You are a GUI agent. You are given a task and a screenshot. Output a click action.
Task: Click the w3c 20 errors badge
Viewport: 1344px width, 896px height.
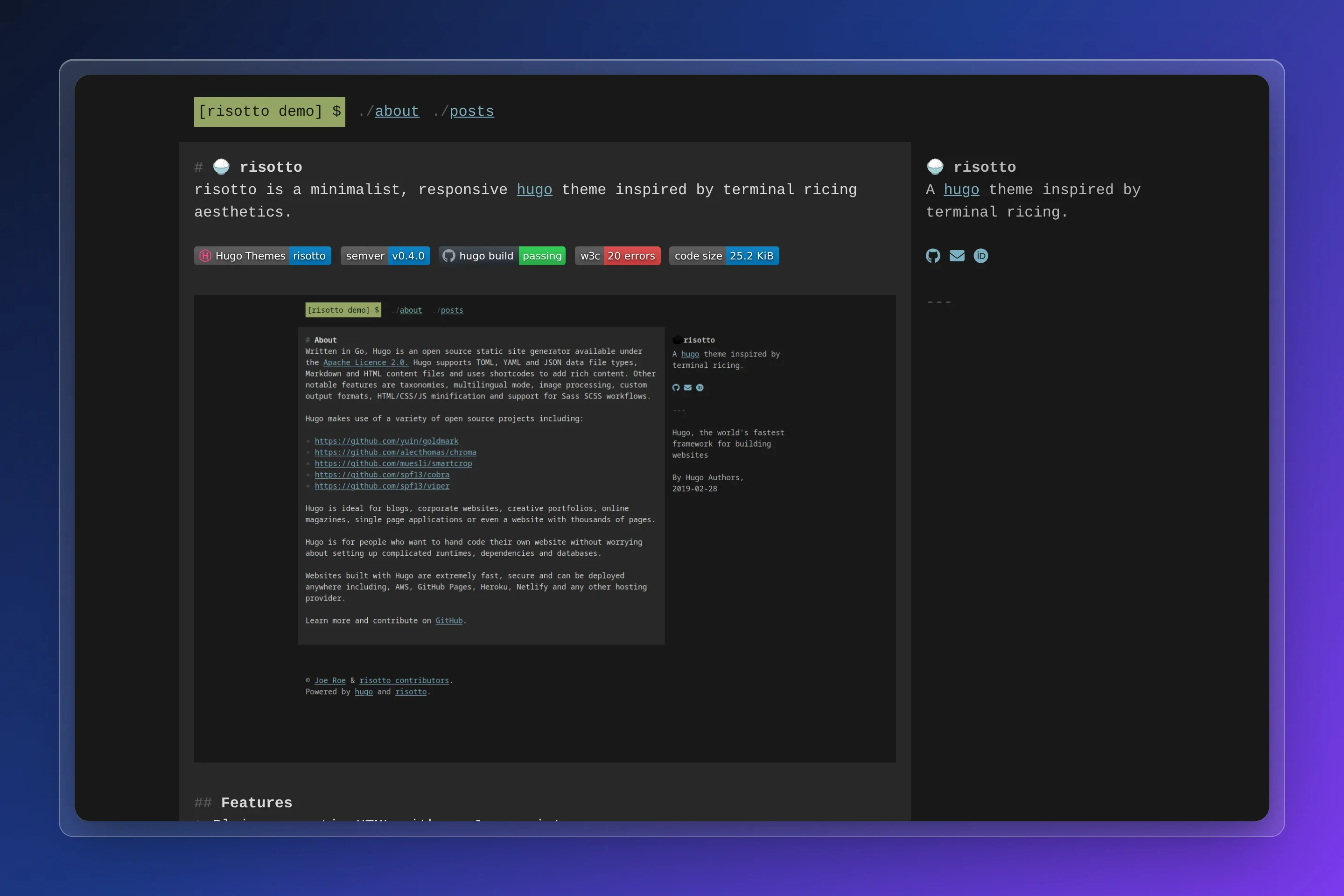click(618, 255)
